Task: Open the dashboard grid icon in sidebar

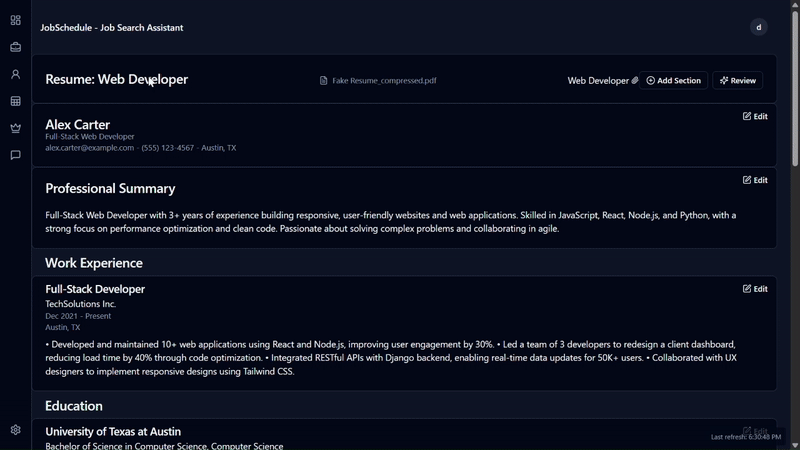Action: click(x=15, y=20)
